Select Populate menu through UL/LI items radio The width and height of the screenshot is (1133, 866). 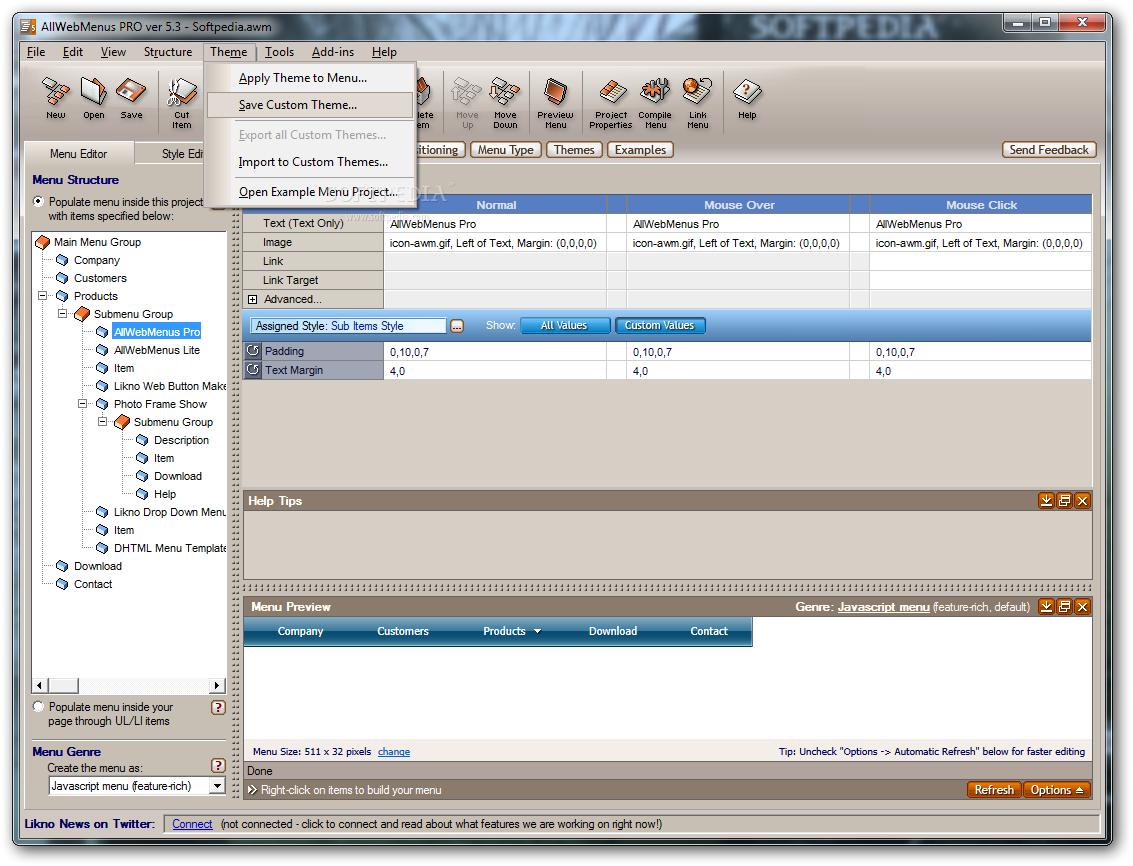coord(38,707)
